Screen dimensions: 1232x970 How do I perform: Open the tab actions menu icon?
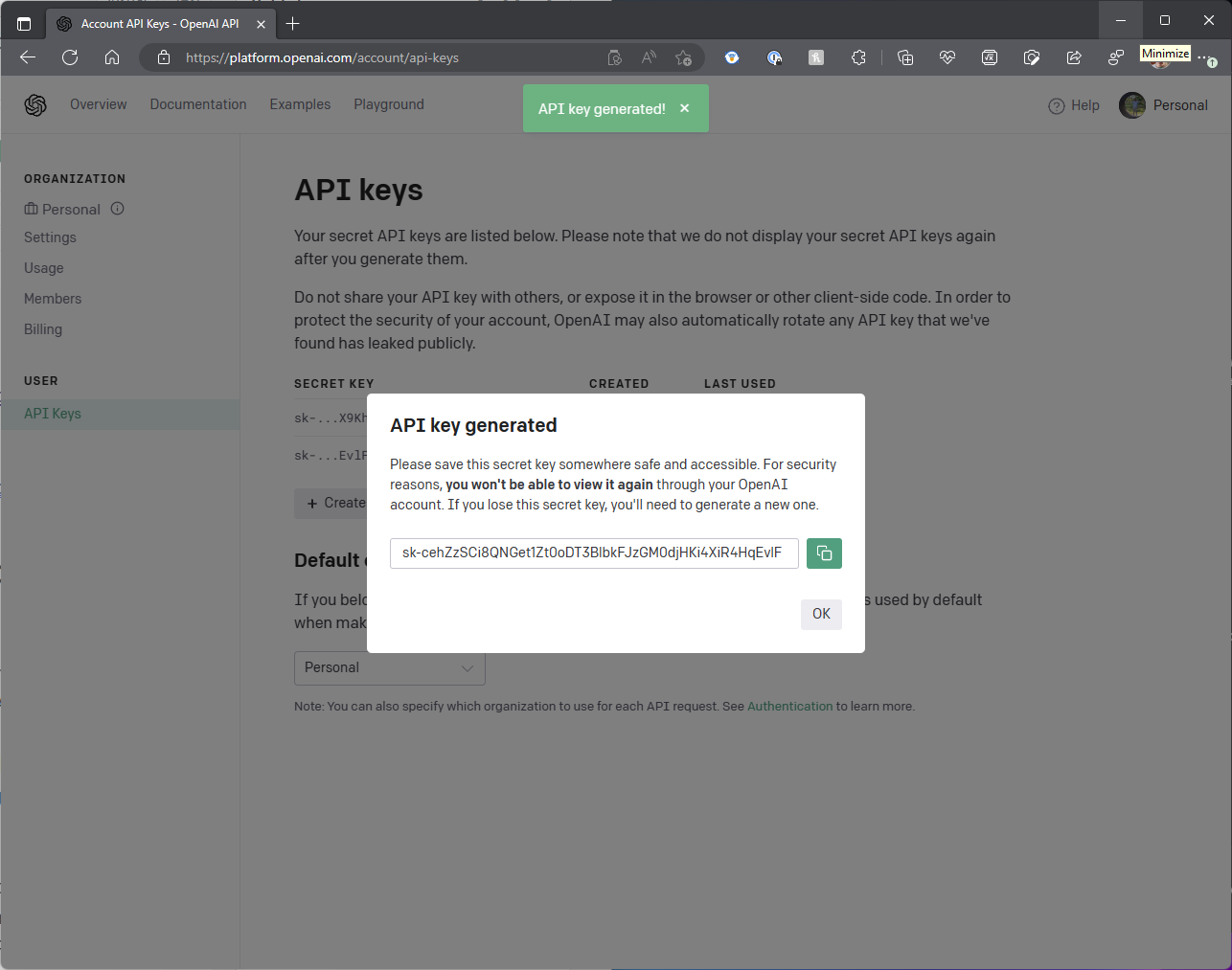[x=24, y=24]
